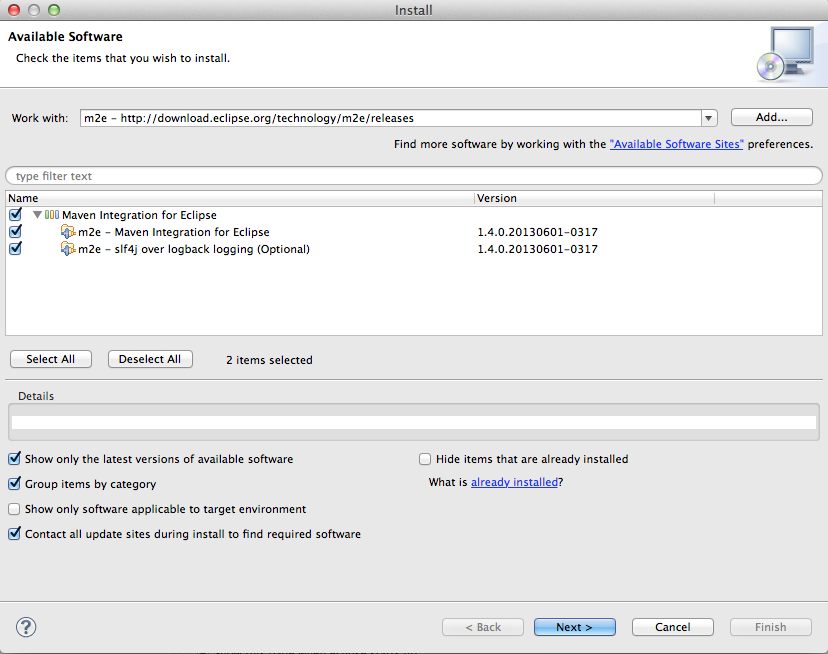
Task: Click the slf4j over logback feature icon
Action: pyautogui.click(x=68, y=249)
